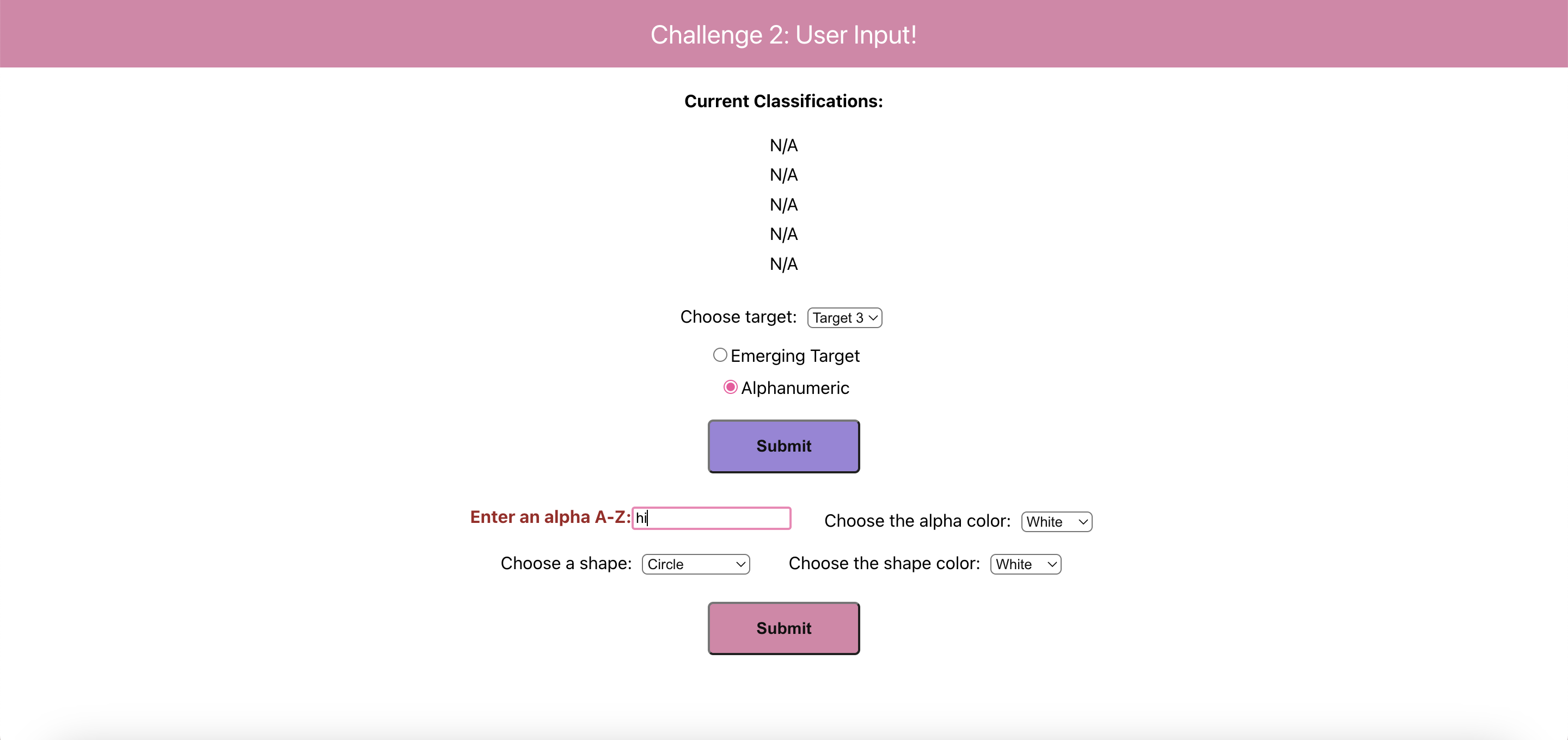Click the 'Choose the shape color:' label
This screenshot has height=740, width=1568.
pyautogui.click(x=883, y=564)
